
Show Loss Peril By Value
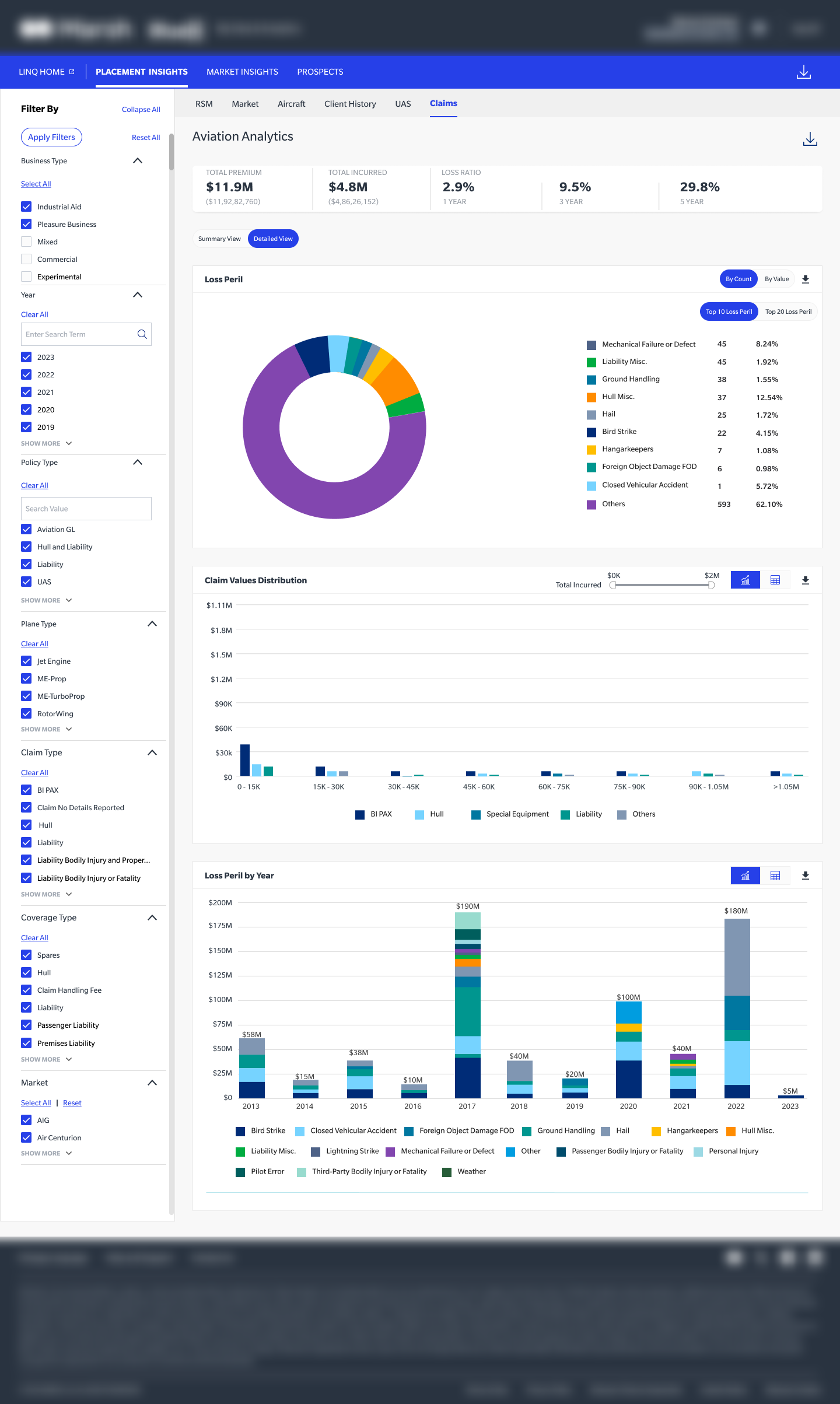pyautogui.click(x=777, y=279)
